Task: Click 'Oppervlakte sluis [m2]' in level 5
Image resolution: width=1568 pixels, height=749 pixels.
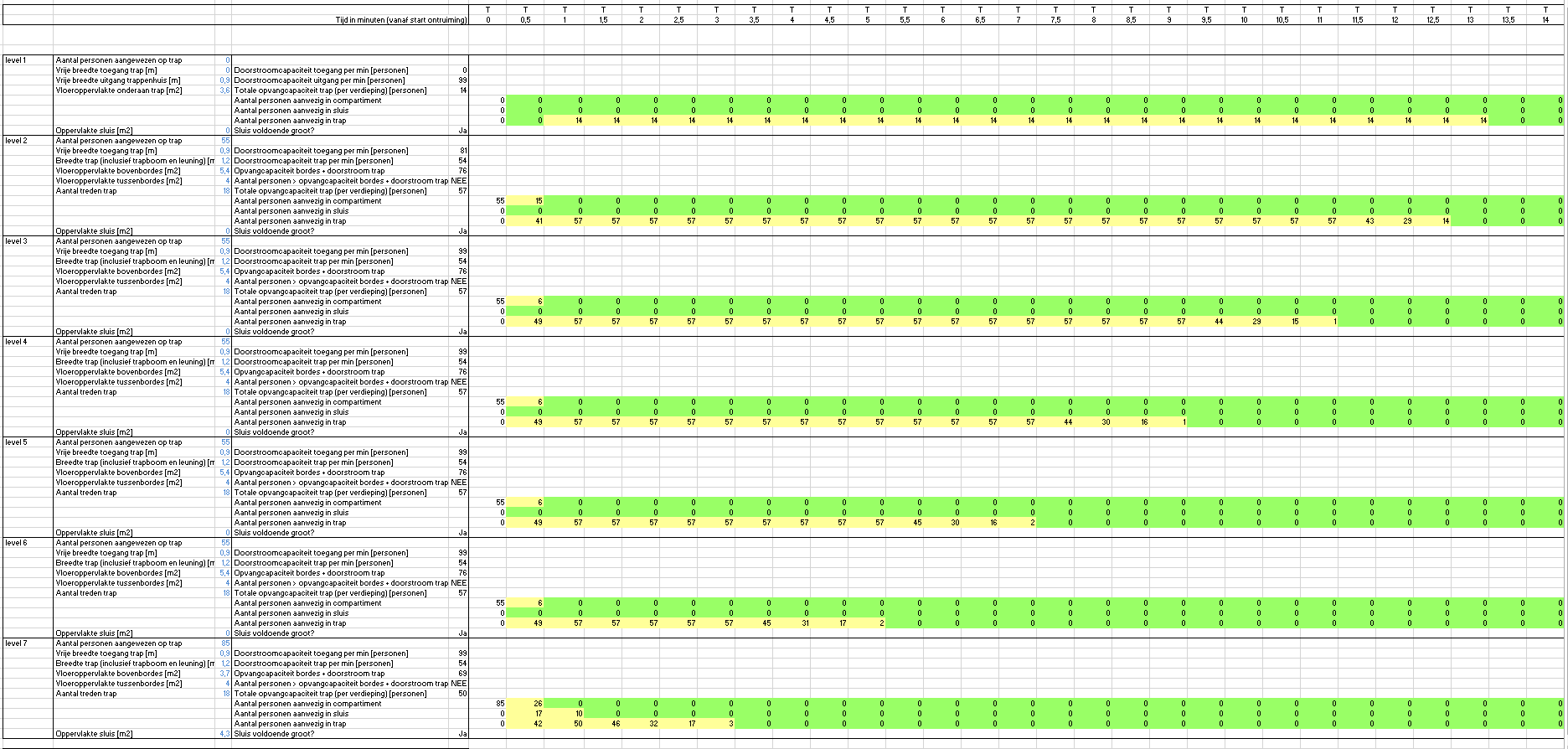Action: (x=94, y=533)
